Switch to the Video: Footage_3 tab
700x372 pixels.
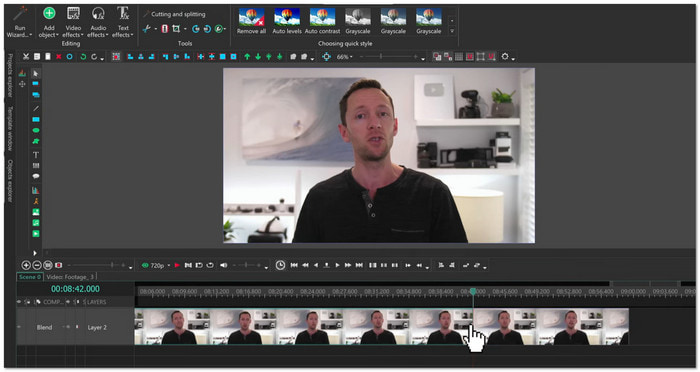(x=71, y=277)
